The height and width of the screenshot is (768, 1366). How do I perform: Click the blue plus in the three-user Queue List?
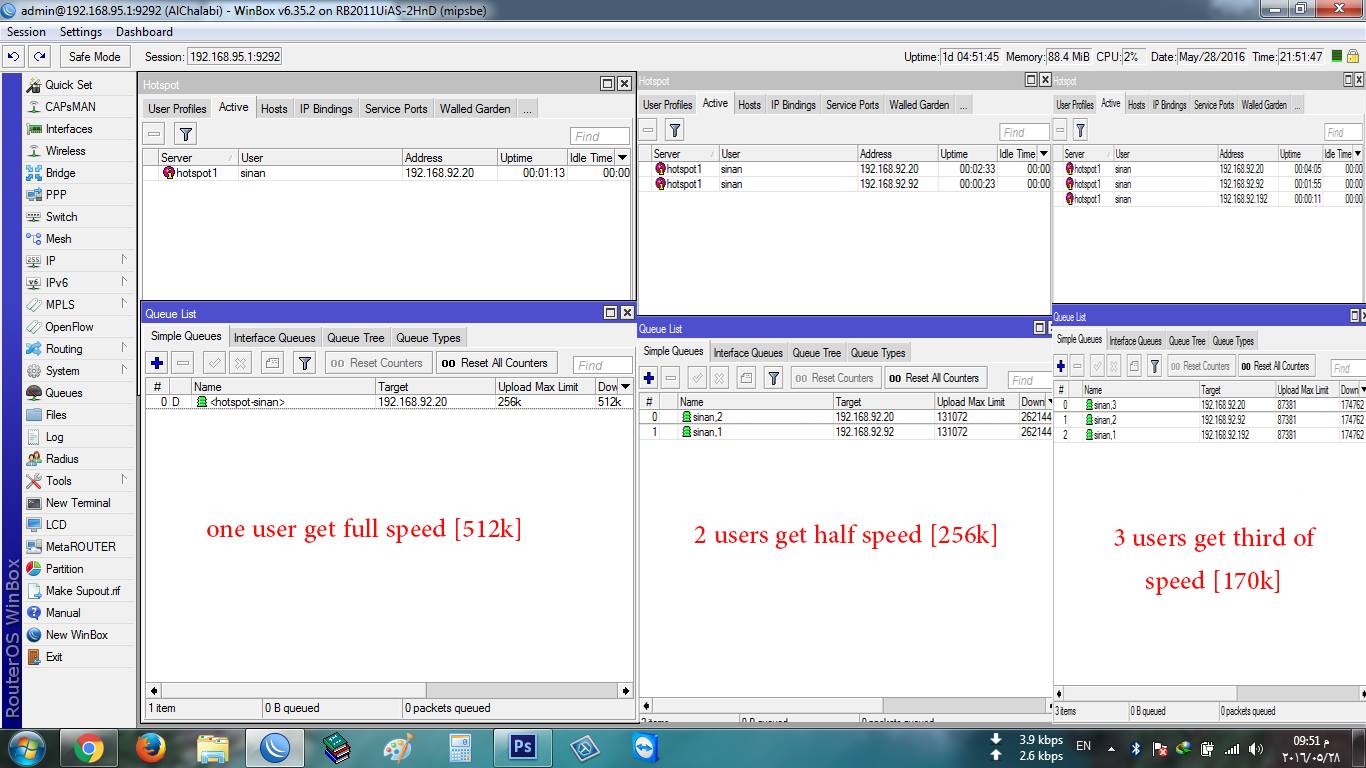[x=1061, y=366]
